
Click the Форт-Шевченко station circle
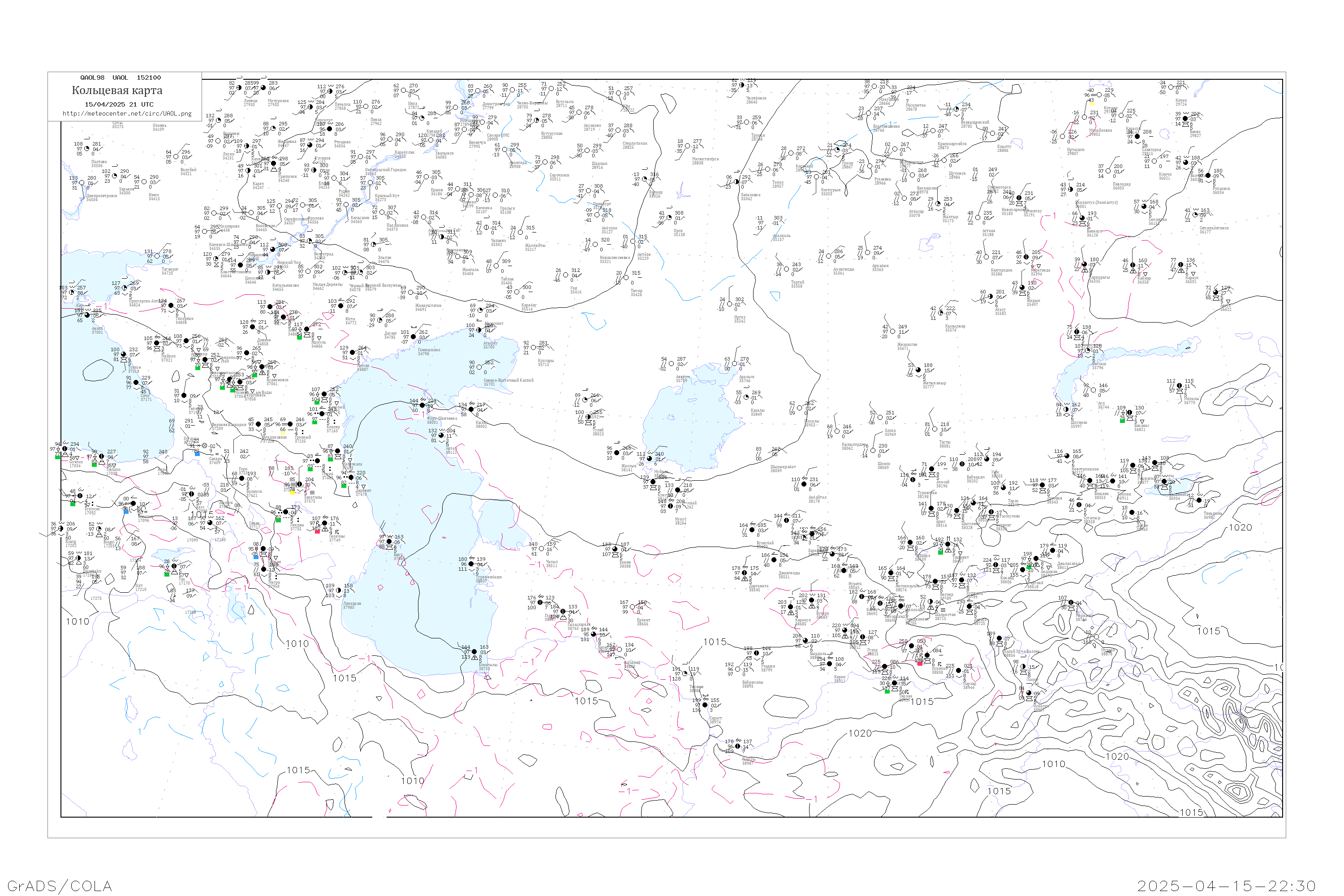[x=422, y=405]
